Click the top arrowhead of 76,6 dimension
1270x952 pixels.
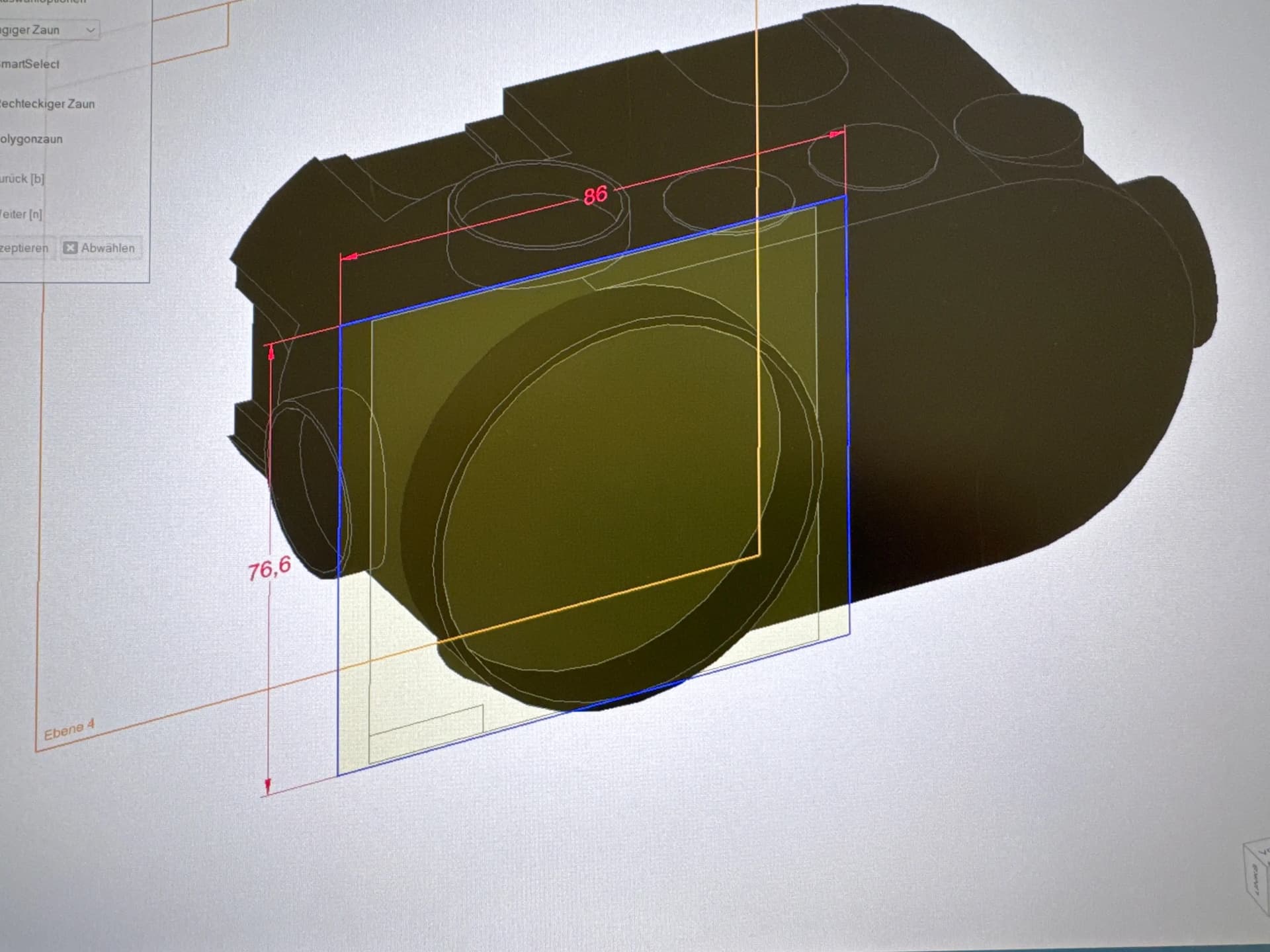(271, 353)
